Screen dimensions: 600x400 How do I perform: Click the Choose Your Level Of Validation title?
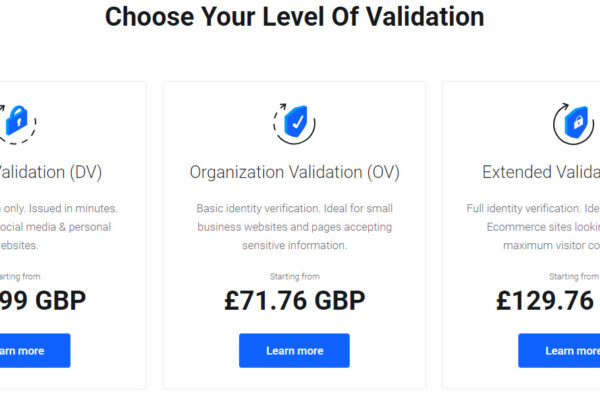(x=295, y=17)
